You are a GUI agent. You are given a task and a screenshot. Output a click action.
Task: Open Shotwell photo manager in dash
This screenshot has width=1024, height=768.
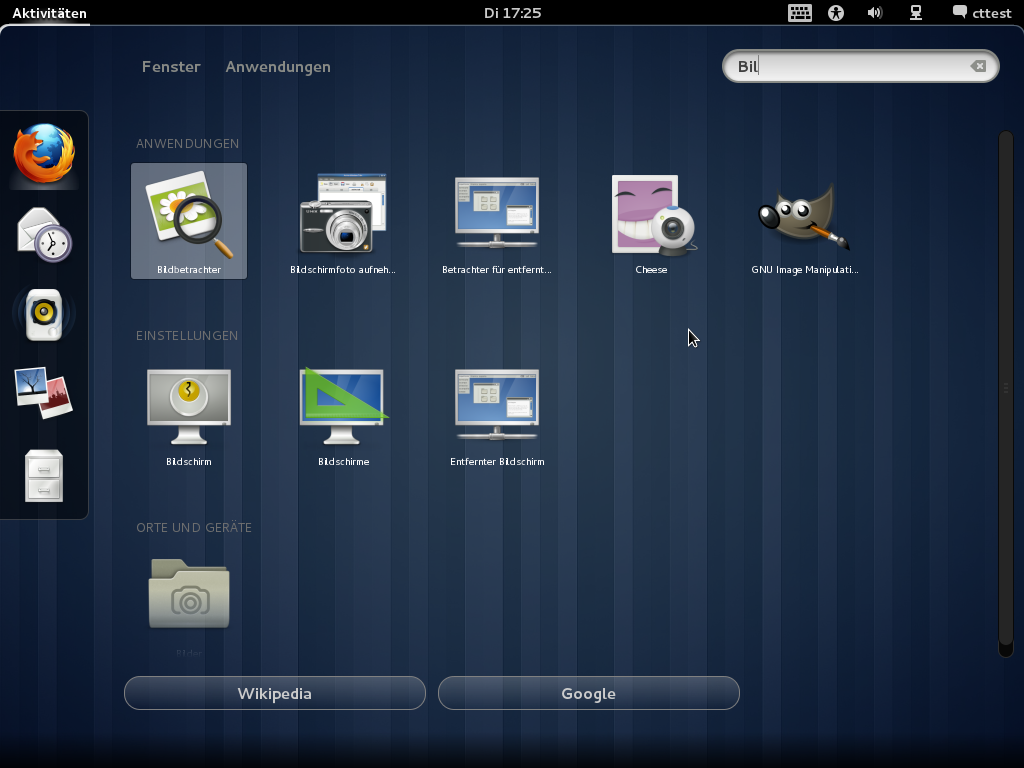[x=44, y=393]
